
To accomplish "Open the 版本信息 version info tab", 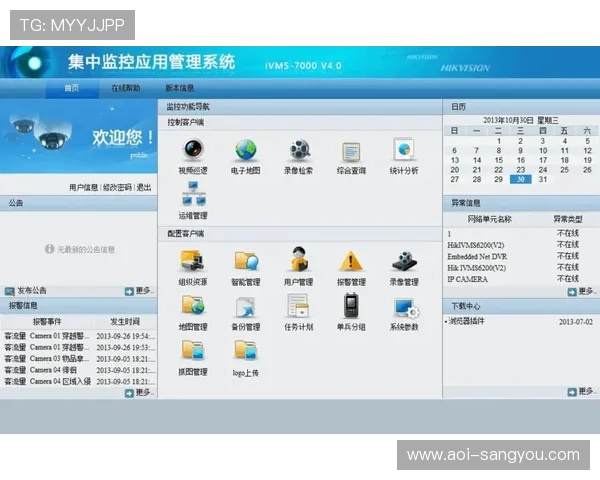I will pos(179,88).
